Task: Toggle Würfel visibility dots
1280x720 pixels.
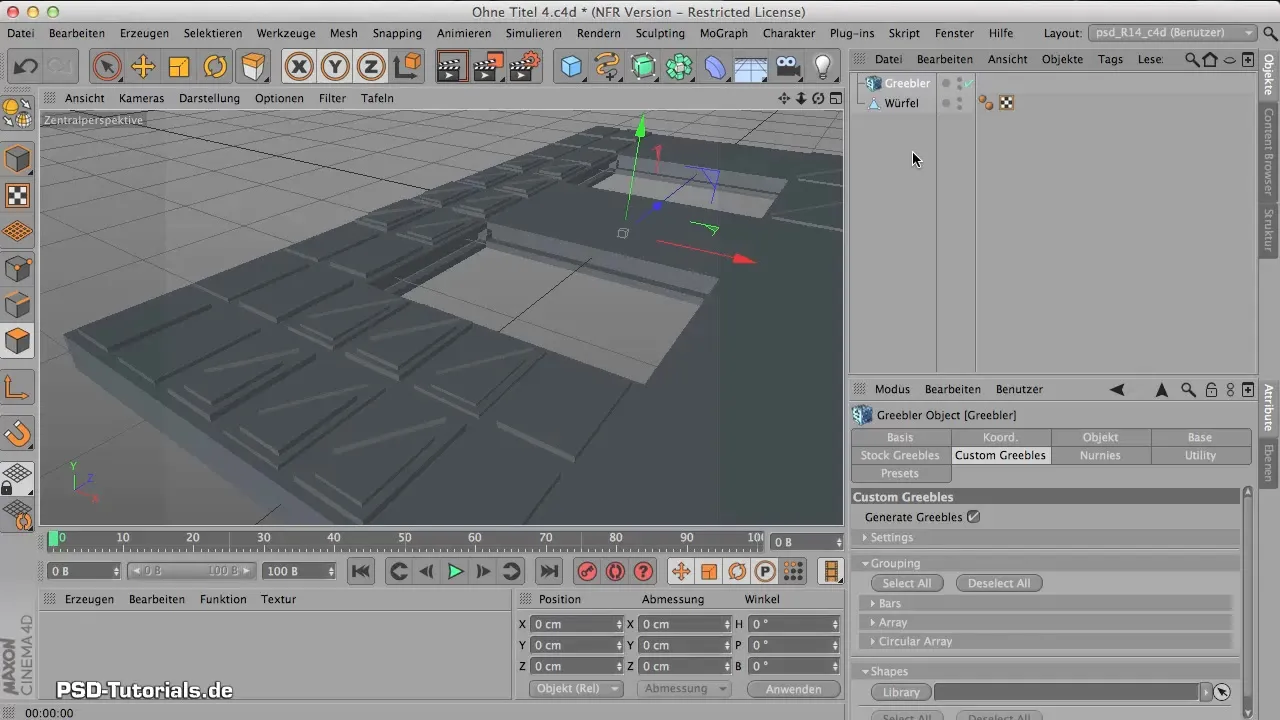Action: (x=959, y=103)
